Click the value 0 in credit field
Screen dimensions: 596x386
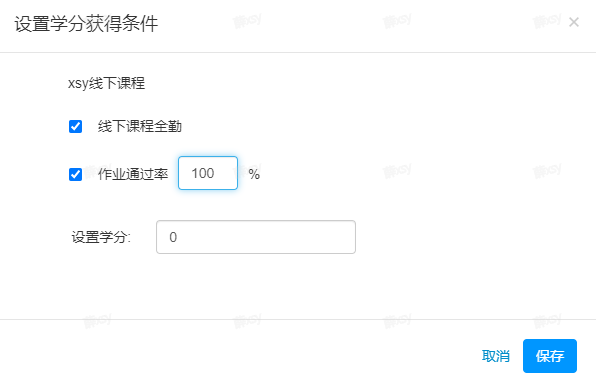point(173,237)
